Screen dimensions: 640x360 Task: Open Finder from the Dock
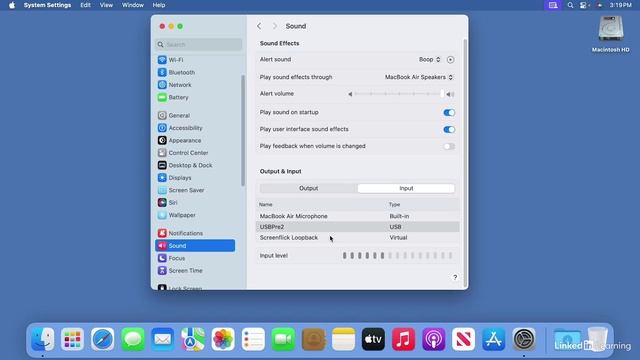tap(42, 339)
